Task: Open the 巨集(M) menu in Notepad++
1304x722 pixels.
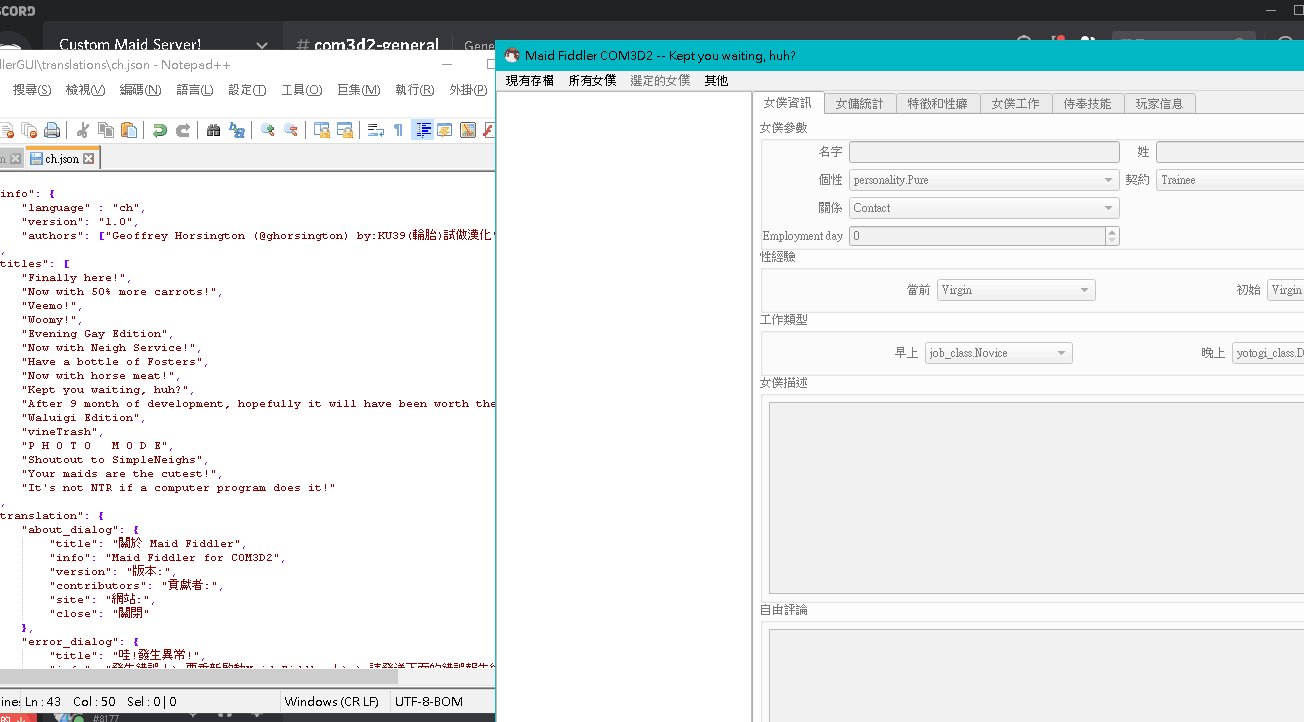Action: pos(358,90)
